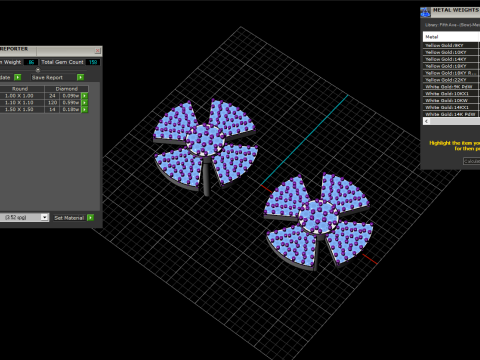
Task: Select Yellow Gold 22KY in metal list
Action: (x=451, y=80)
